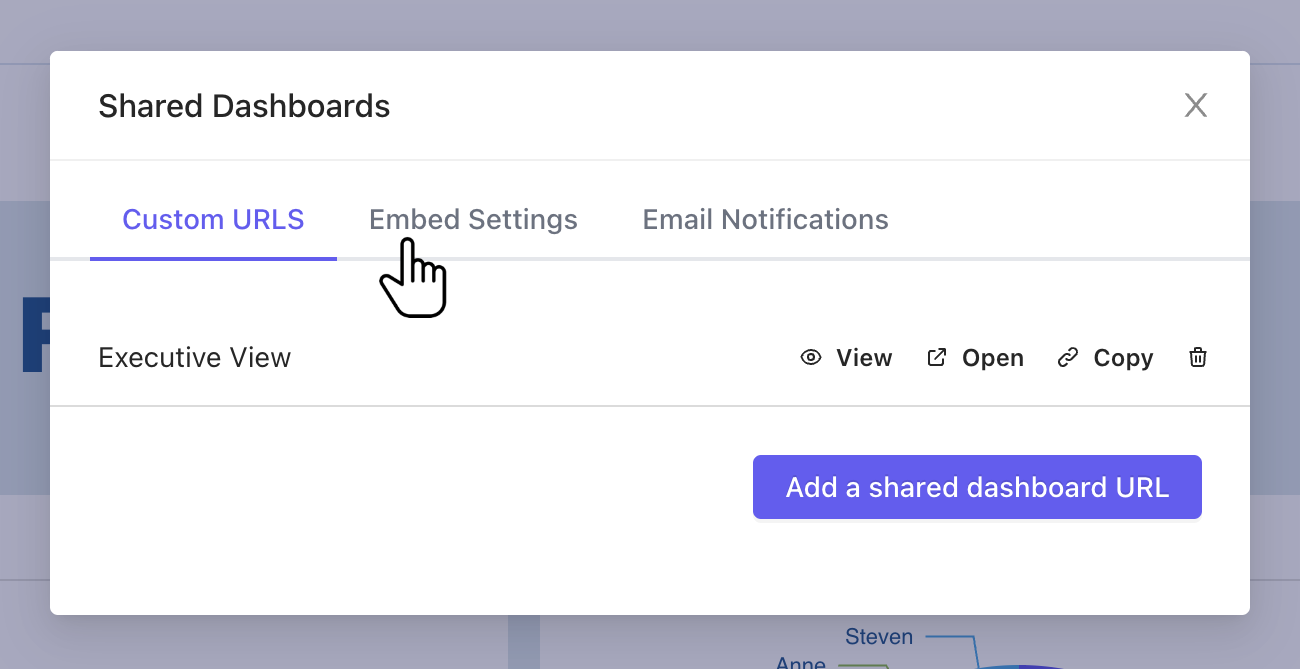Click Add a shared dashboard URL
This screenshot has width=1300, height=669.
(977, 488)
